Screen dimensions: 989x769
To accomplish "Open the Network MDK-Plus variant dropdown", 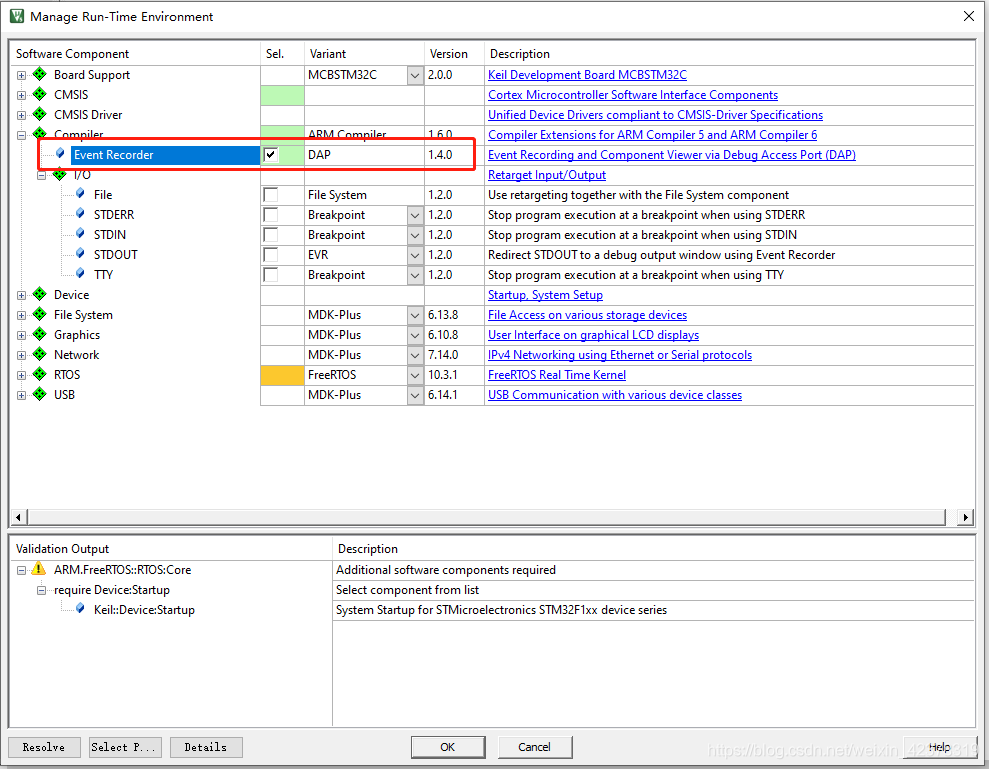I will tap(415, 355).
